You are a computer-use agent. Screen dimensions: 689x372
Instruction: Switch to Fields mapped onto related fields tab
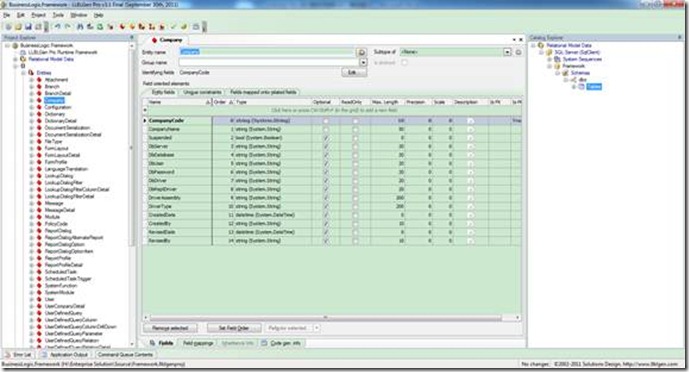[263, 92]
